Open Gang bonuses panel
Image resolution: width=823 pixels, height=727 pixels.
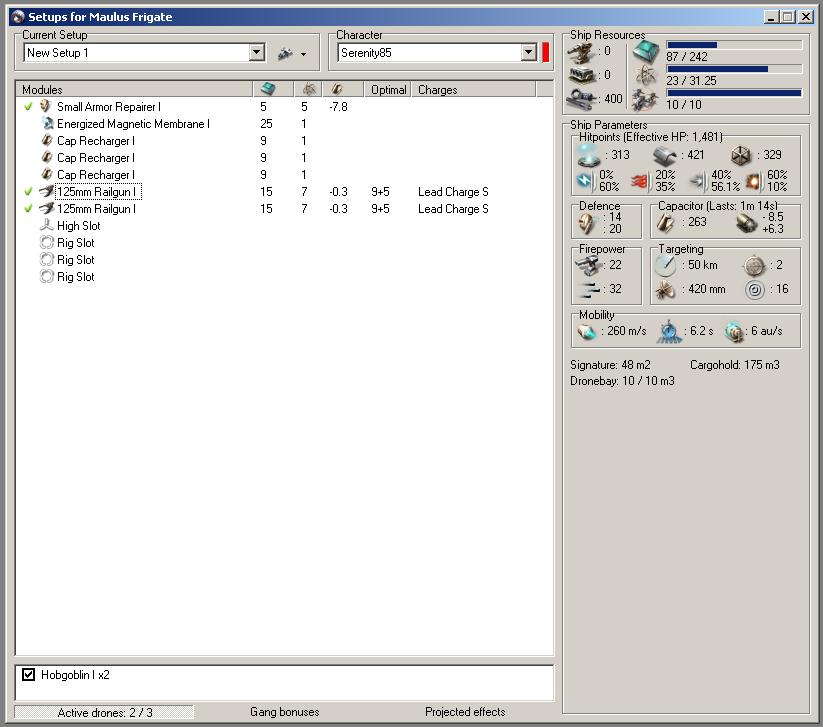point(284,712)
